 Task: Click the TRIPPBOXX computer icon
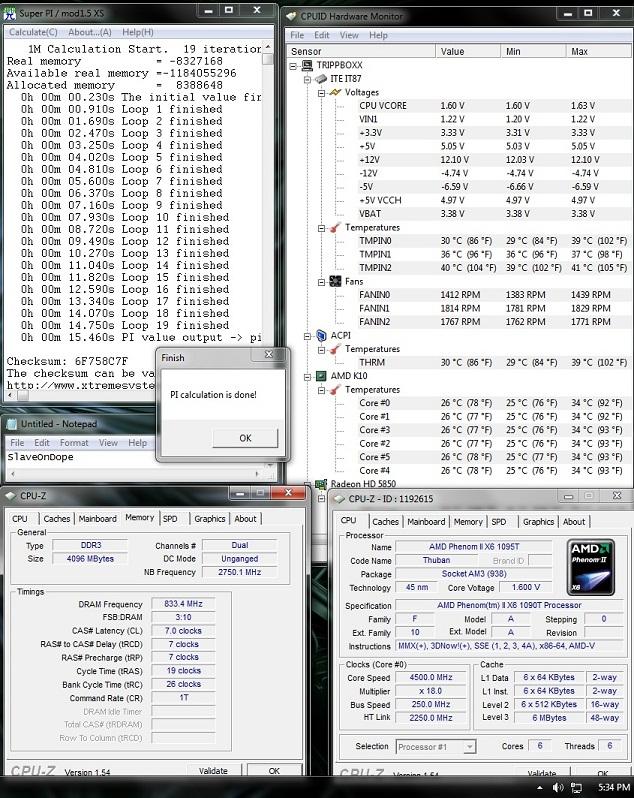[x=307, y=65]
